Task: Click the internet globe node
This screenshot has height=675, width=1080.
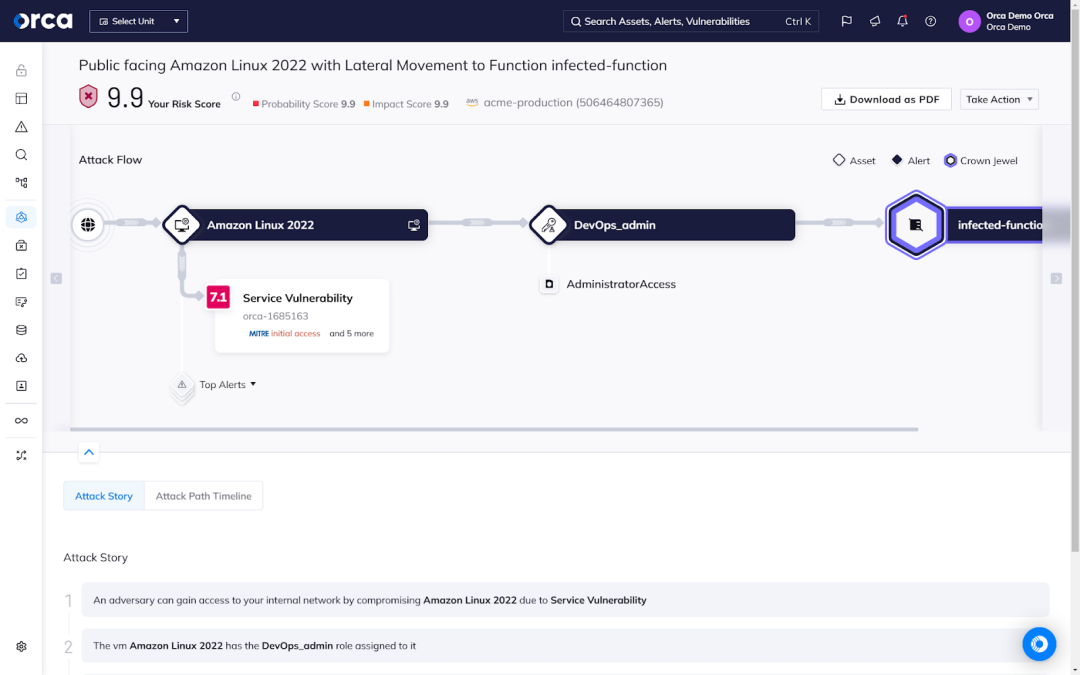Action: tap(88, 225)
